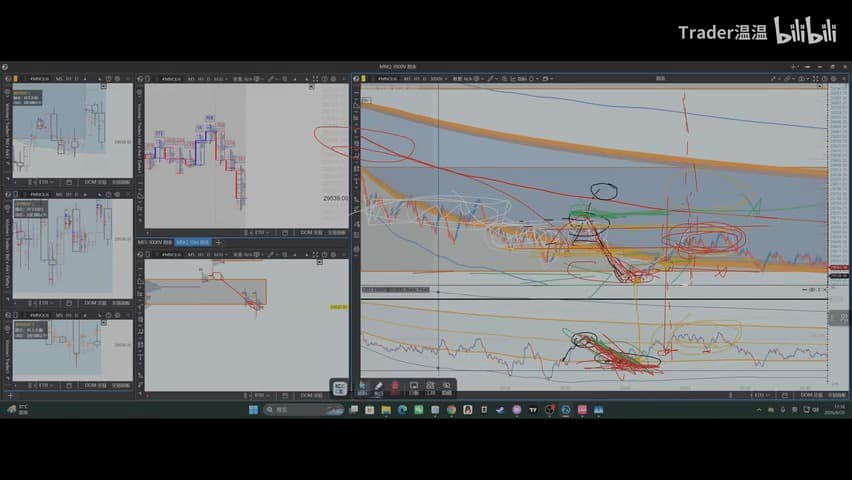852x480 pixels.
Task: Select the red highlighter in annotation toolbar
Action: click(x=395, y=388)
